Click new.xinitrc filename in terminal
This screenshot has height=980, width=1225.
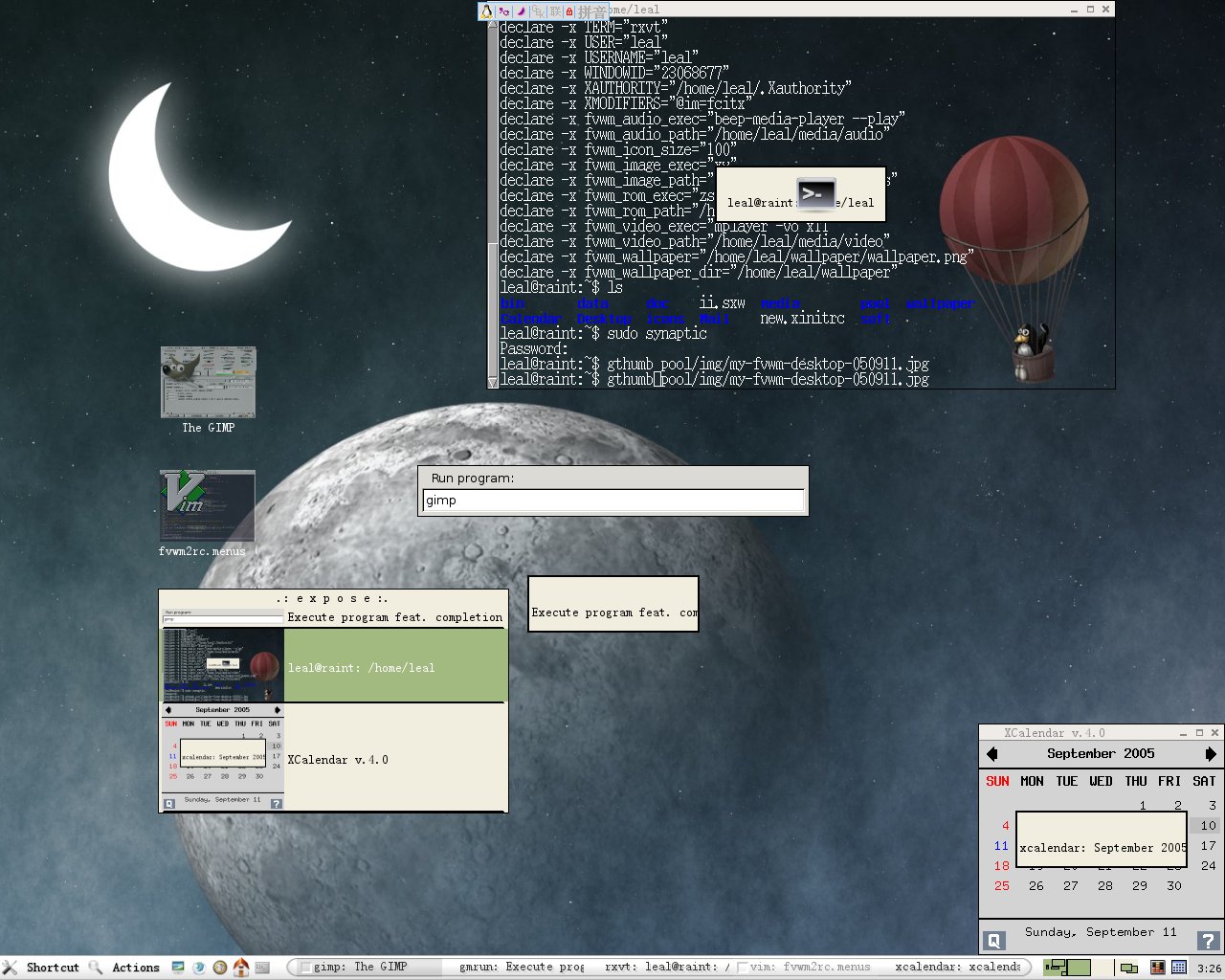pos(802,319)
